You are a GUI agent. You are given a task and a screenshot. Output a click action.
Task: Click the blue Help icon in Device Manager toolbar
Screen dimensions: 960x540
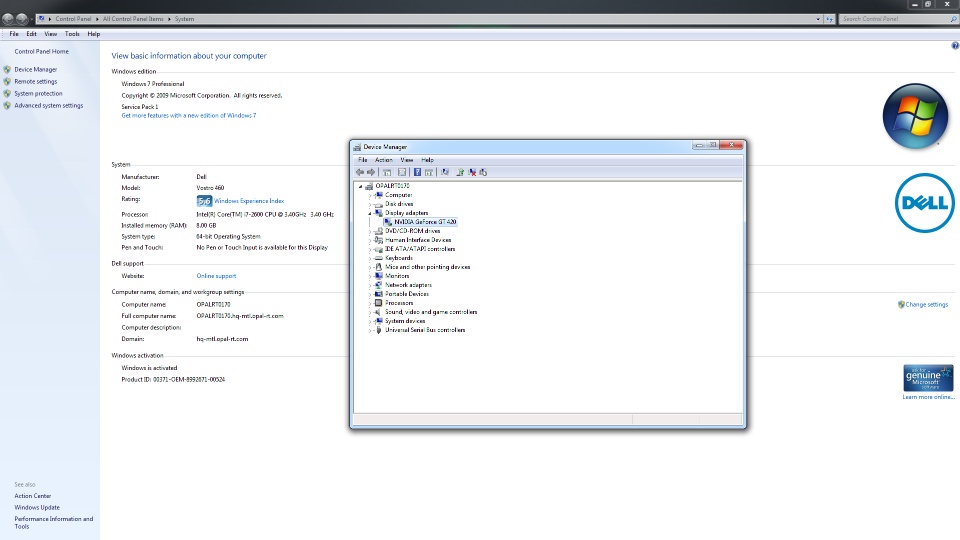(418, 173)
